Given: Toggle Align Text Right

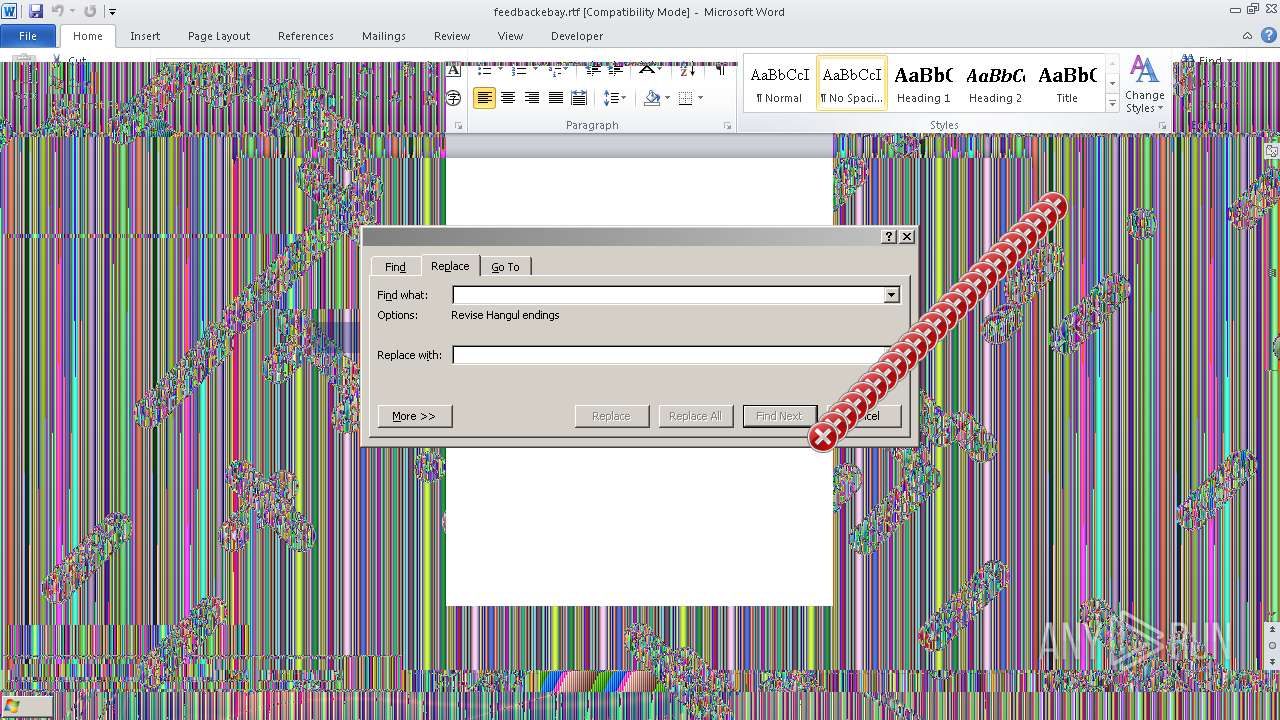Looking at the screenshot, I should (x=532, y=98).
